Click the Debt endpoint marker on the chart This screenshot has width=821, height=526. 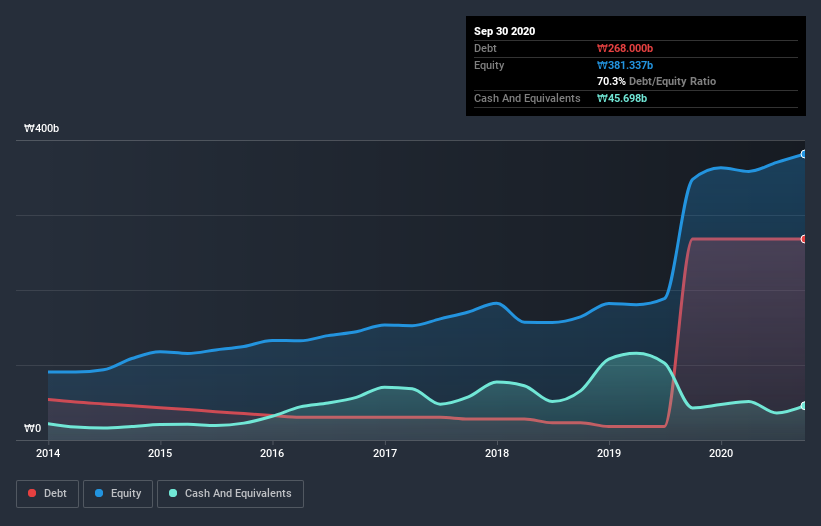(804, 239)
